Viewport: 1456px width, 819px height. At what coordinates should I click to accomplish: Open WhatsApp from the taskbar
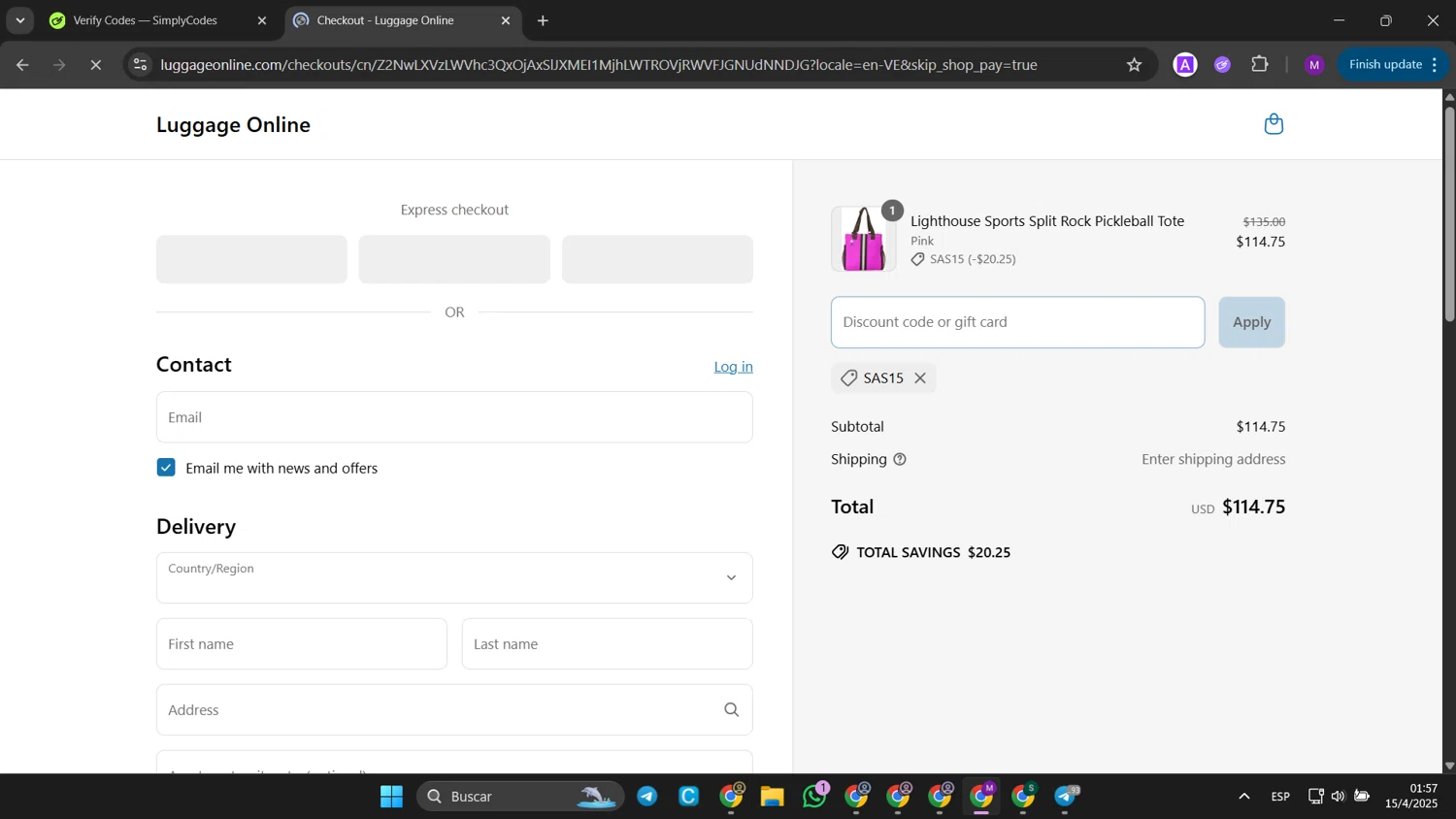click(x=813, y=797)
